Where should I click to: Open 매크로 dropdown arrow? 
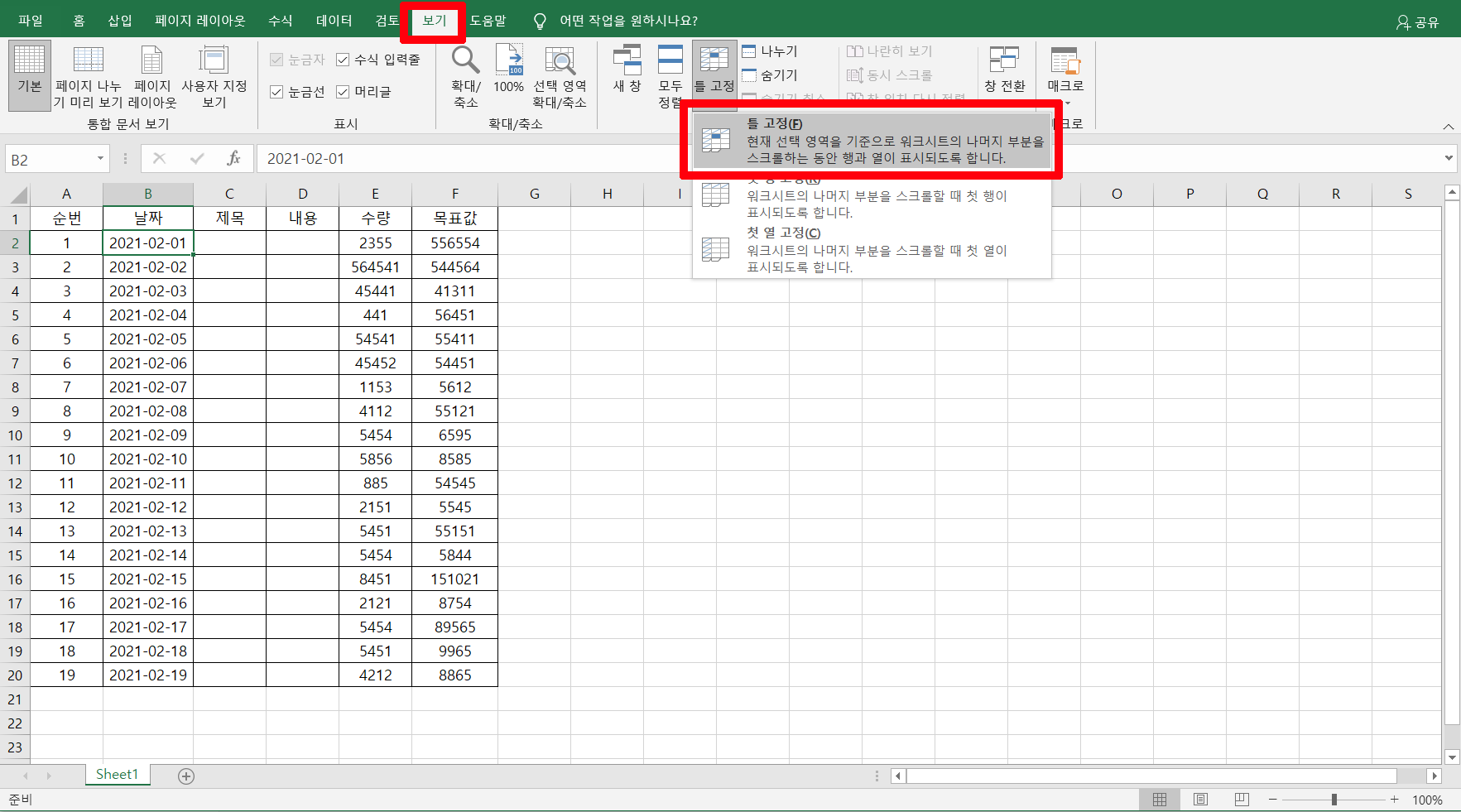1068,103
